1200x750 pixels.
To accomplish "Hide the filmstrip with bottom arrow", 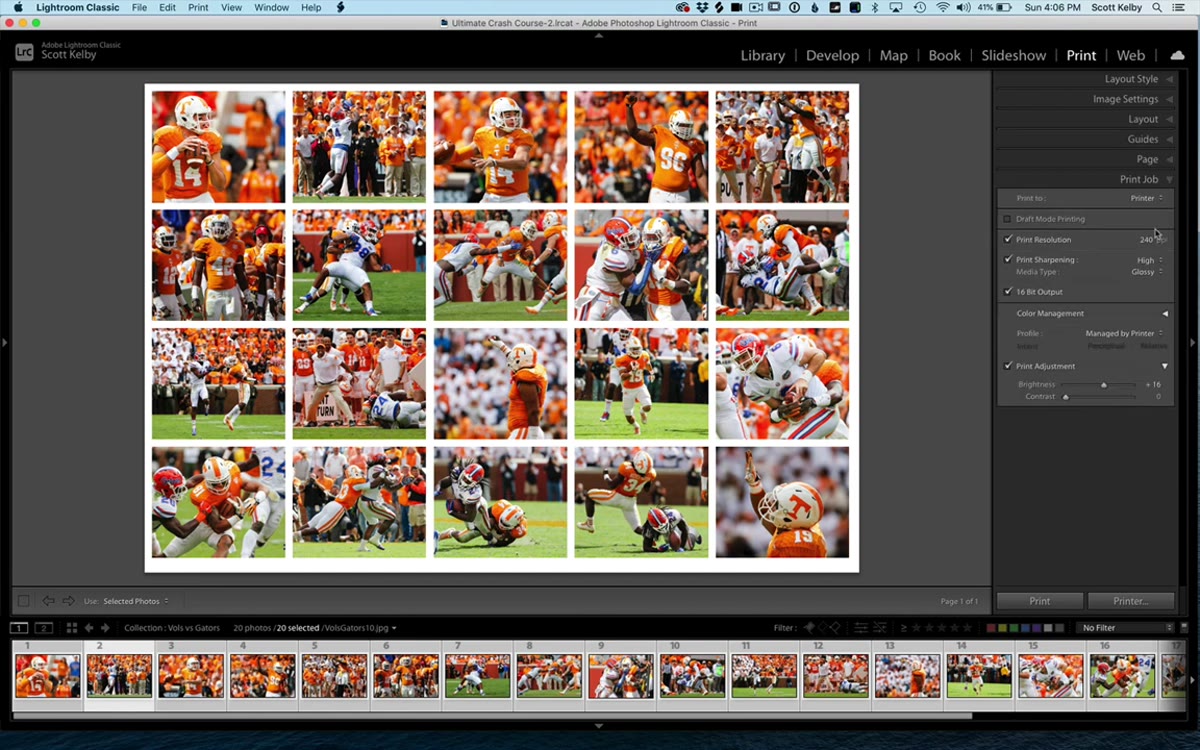I will 599,726.
